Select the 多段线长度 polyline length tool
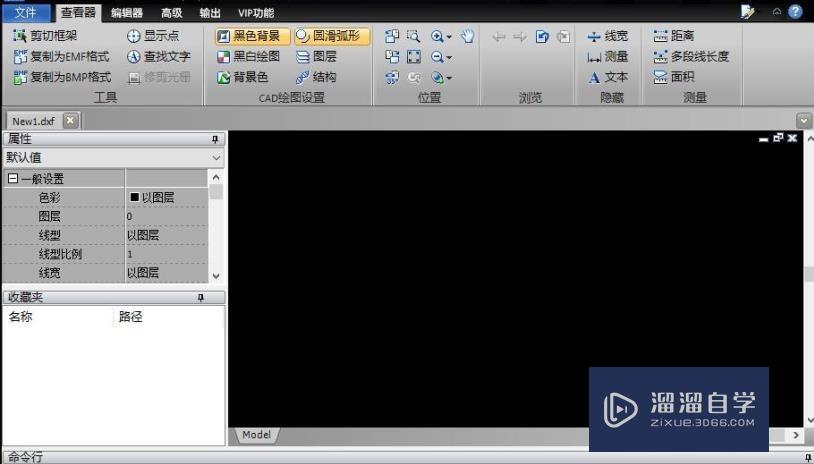 click(x=691, y=57)
